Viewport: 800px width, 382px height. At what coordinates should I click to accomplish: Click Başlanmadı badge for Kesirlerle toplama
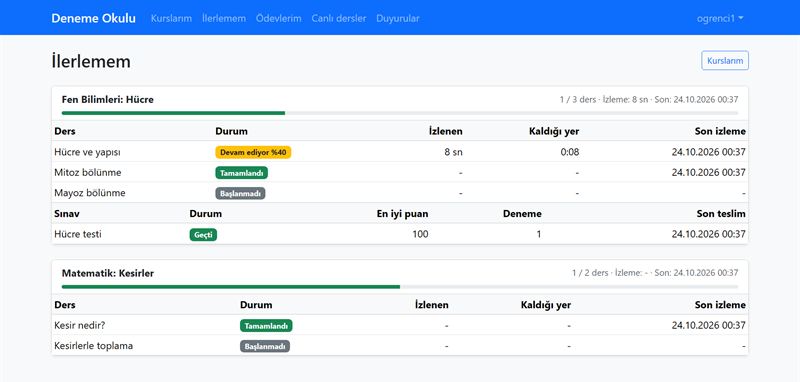pyautogui.click(x=265, y=346)
